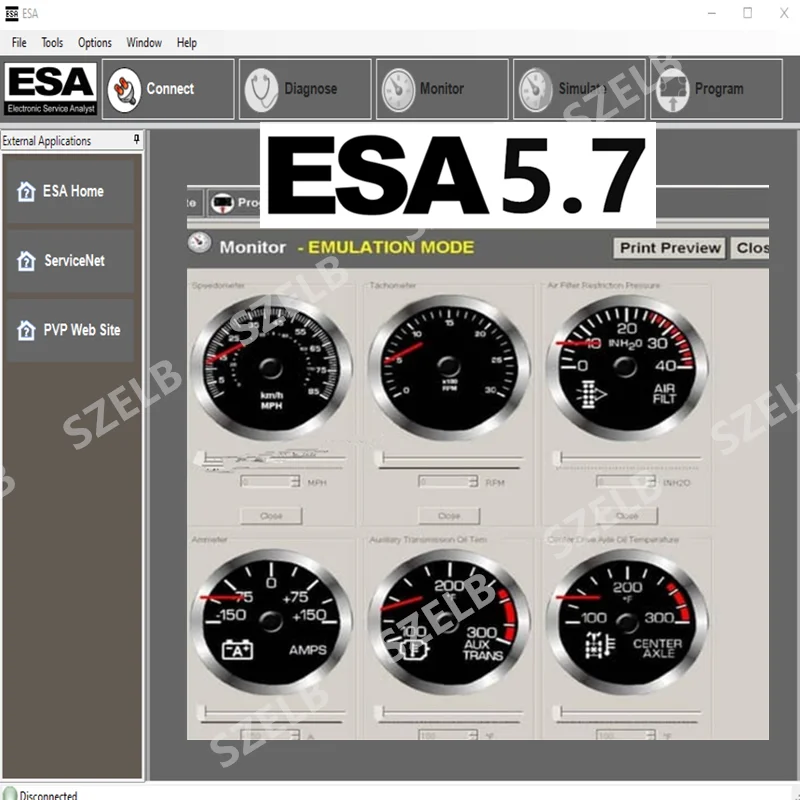Pin the External Applications panel

(136, 139)
